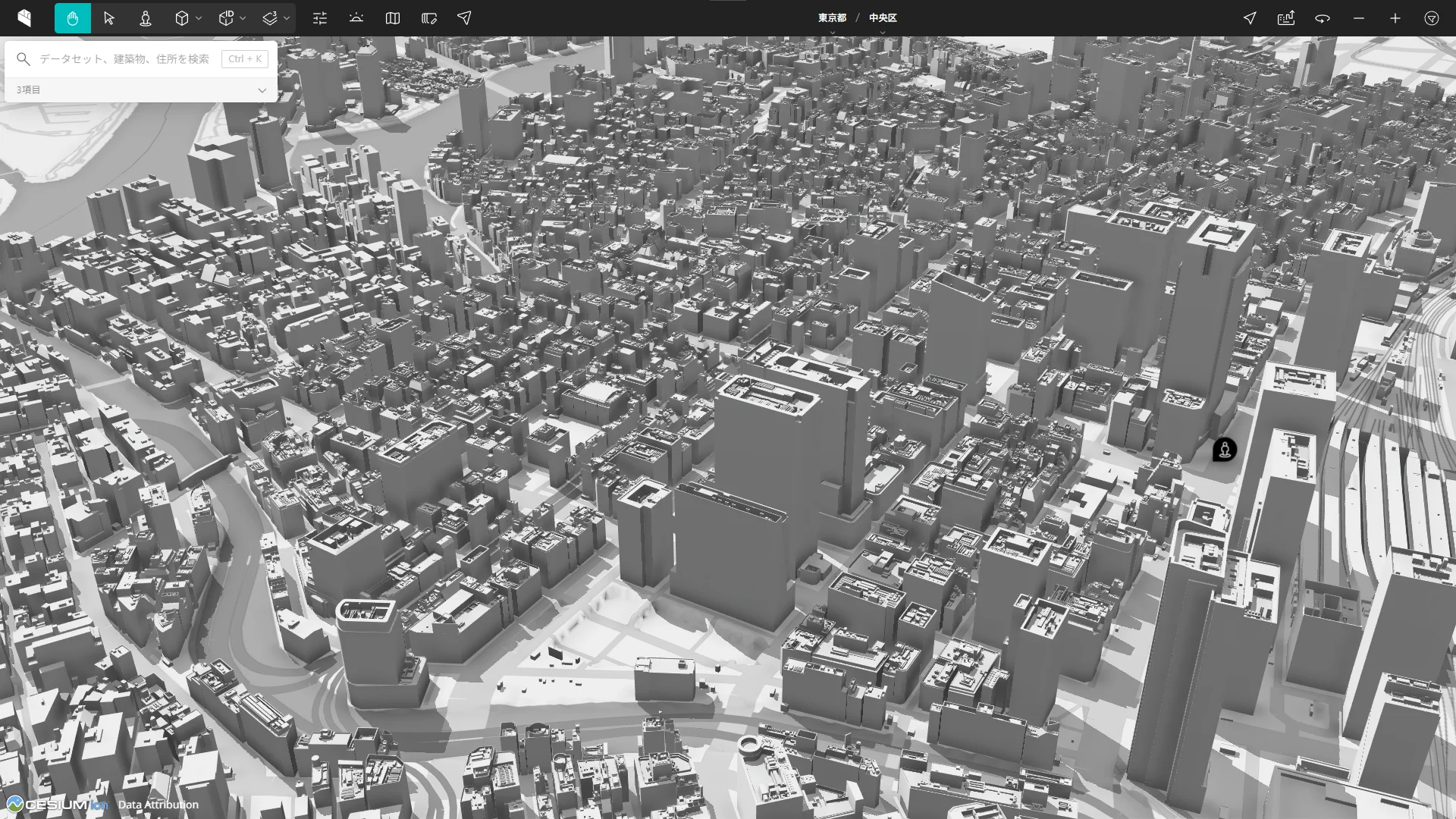Open the sun shadow settings
Viewport: 1456px width, 819px height.
click(x=356, y=17)
